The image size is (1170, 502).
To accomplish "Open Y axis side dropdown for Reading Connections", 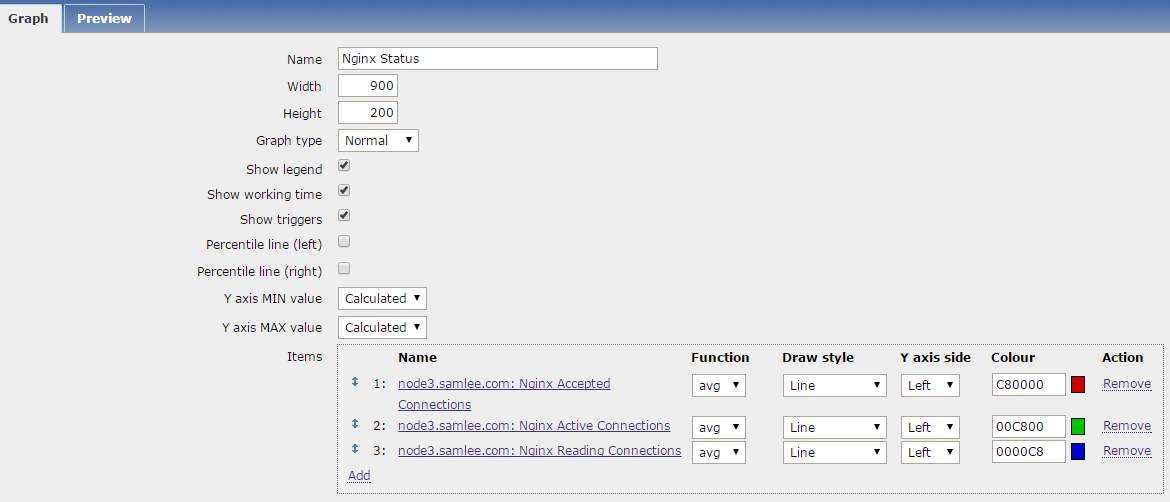I will 930,452.
